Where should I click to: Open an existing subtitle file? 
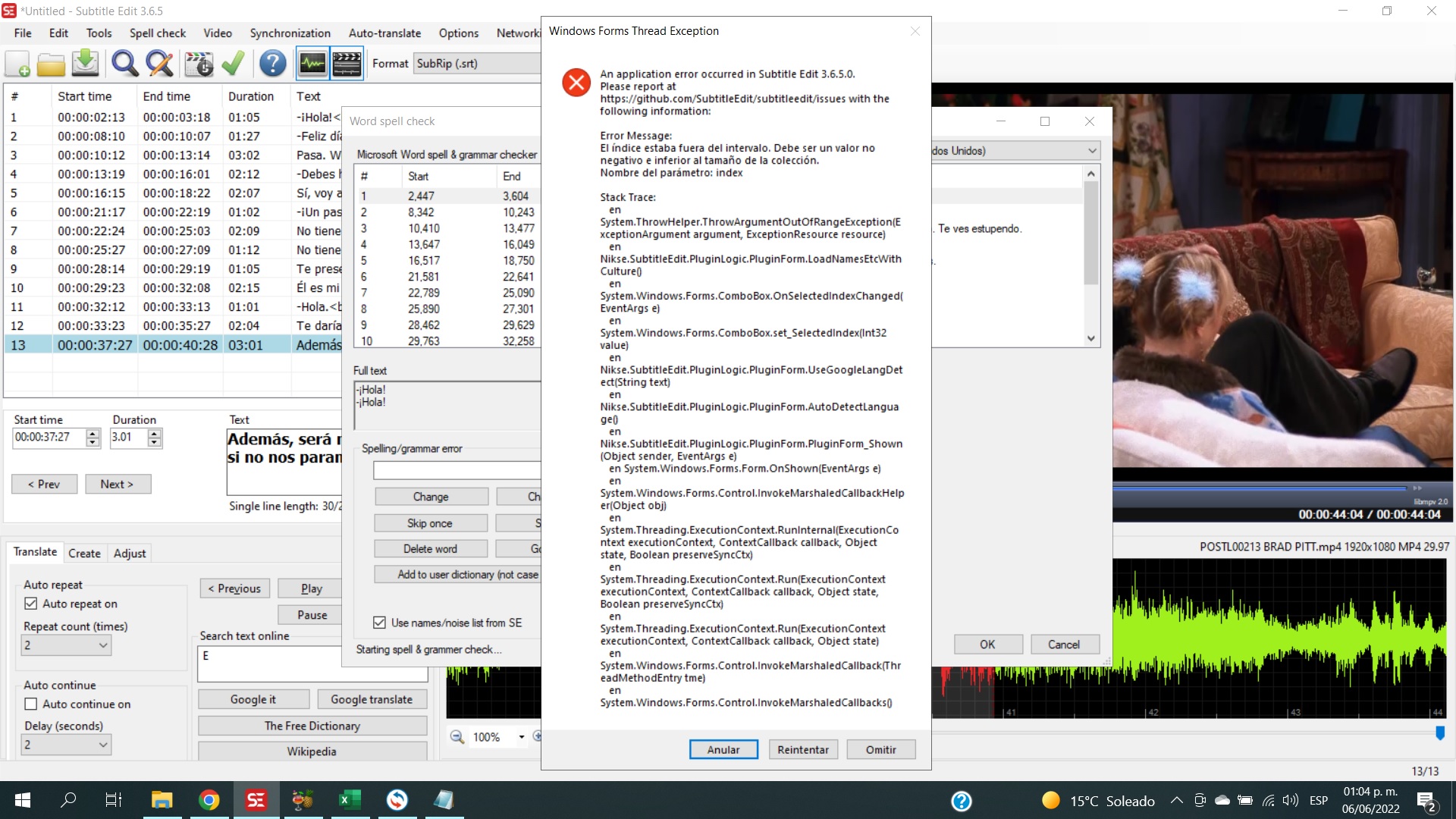(50, 64)
